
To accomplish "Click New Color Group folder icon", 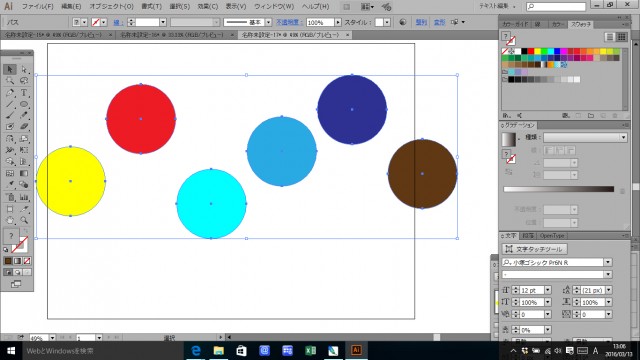I will tap(591, 116).
